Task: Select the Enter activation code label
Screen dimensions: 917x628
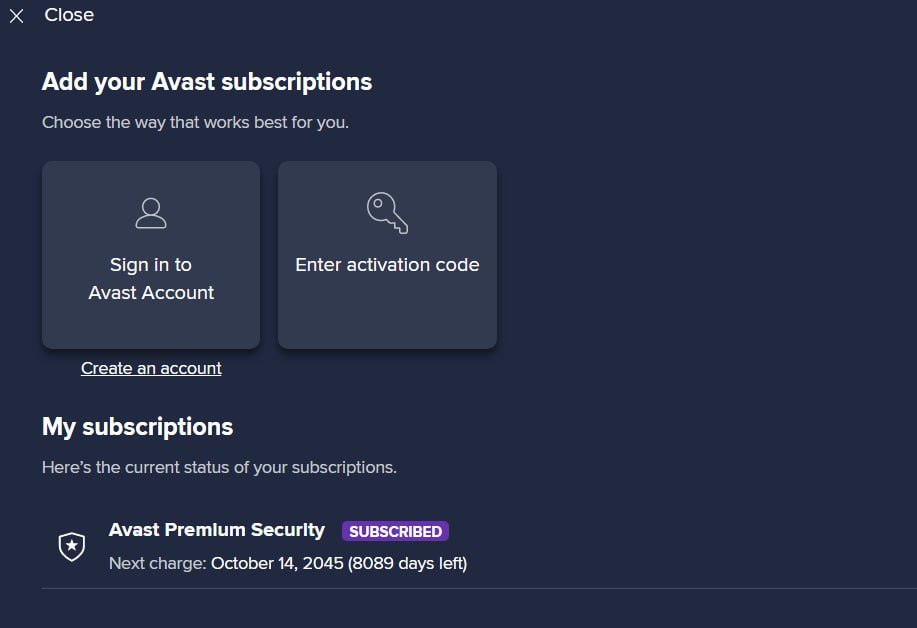Action: pyautogui.click(x=387, y=265)
